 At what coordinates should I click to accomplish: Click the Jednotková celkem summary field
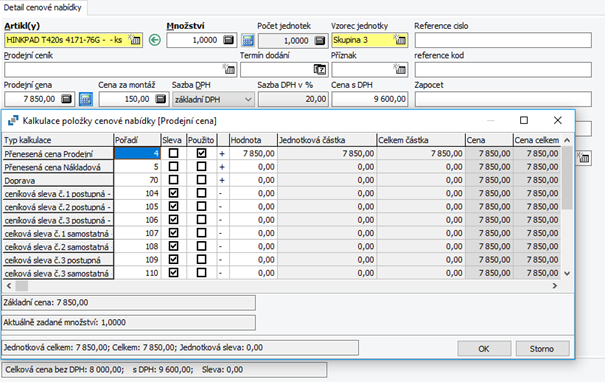(180, 348)
